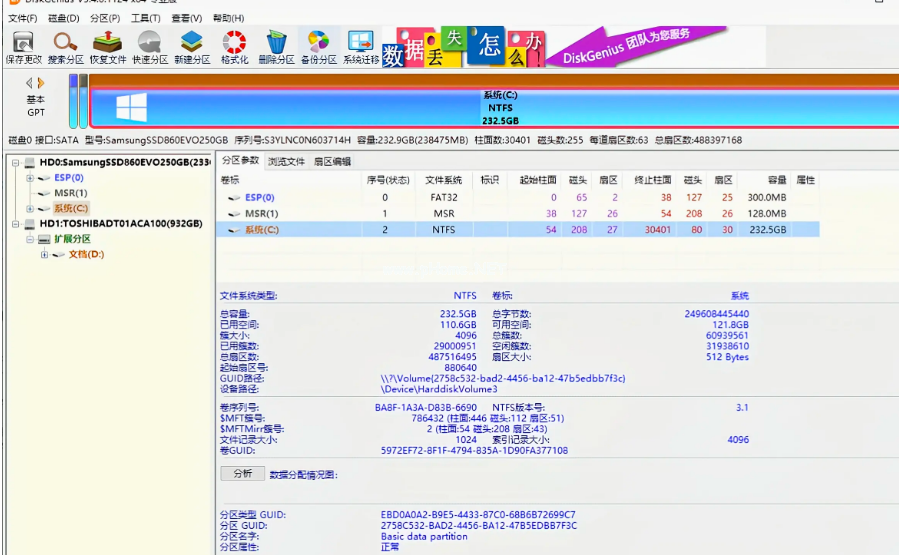Viewport: 899px width, 555px height.
Task: Click the 恢复文件 (Recover Files) icon
Action: 107,46
